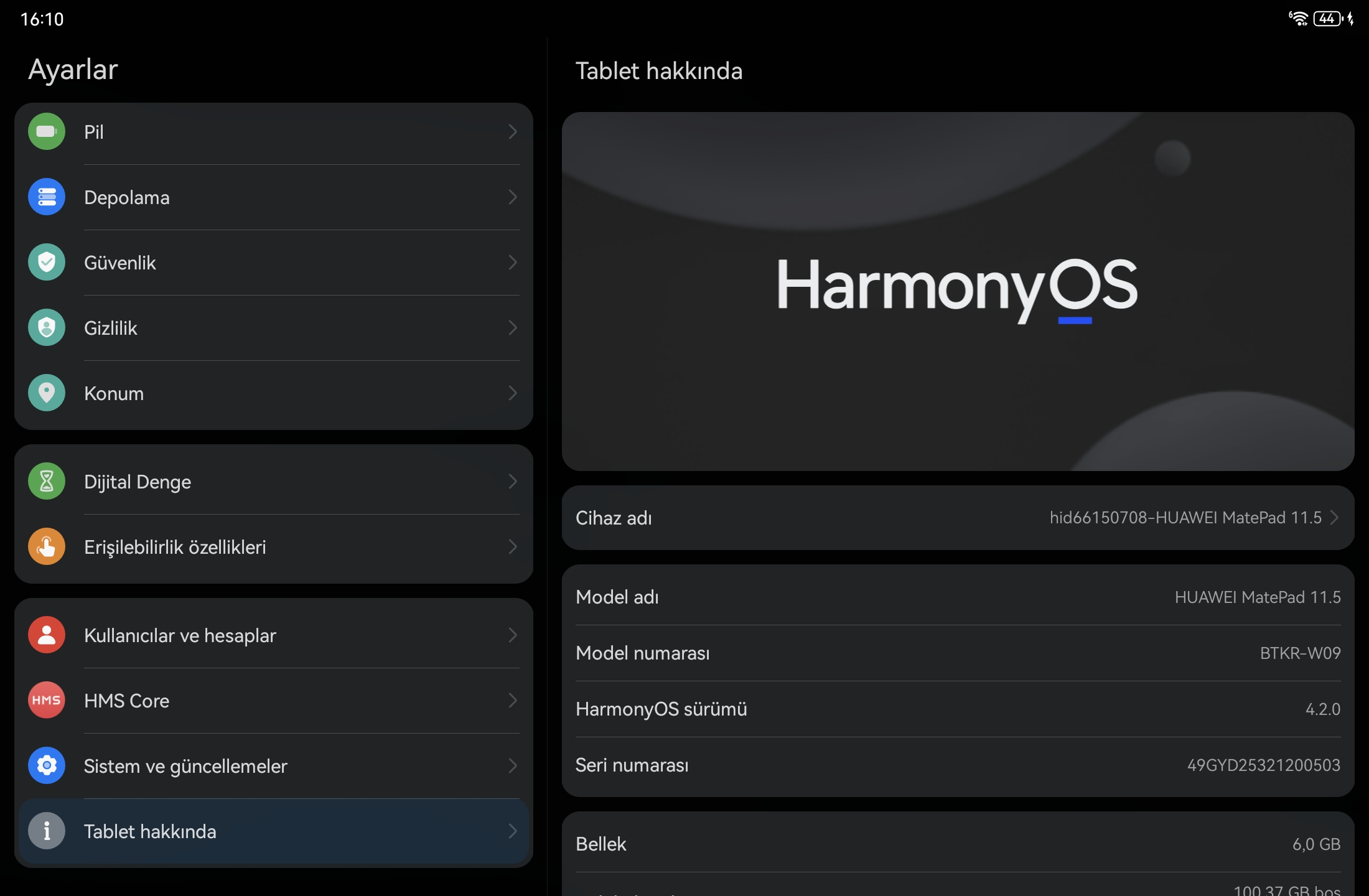Expand Dijital Denge using its chevron

[513, 481]
